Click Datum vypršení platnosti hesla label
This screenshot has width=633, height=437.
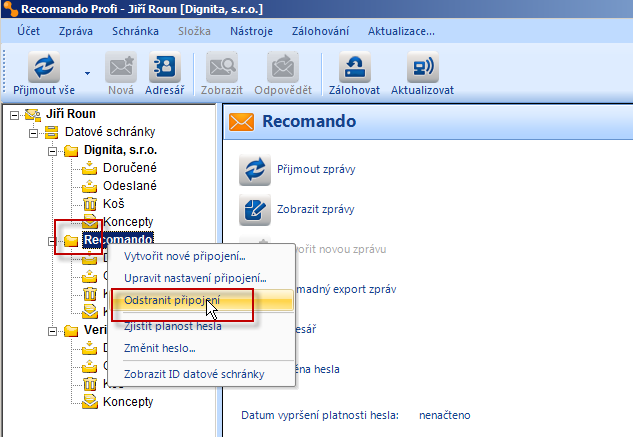320,415
